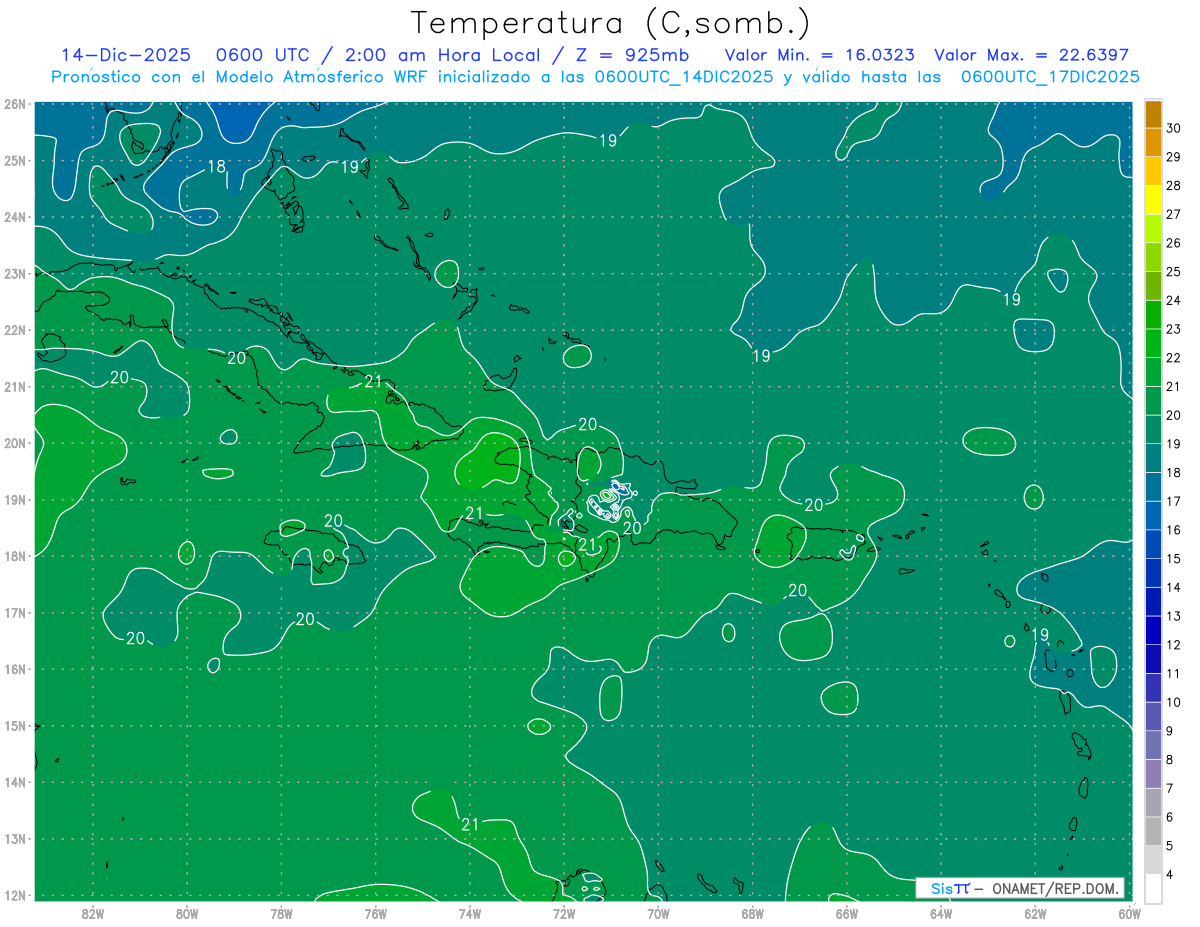1200x927 pixels.
Task: Select the date text "14-Dic-2025"
Action: click(126, 55)
